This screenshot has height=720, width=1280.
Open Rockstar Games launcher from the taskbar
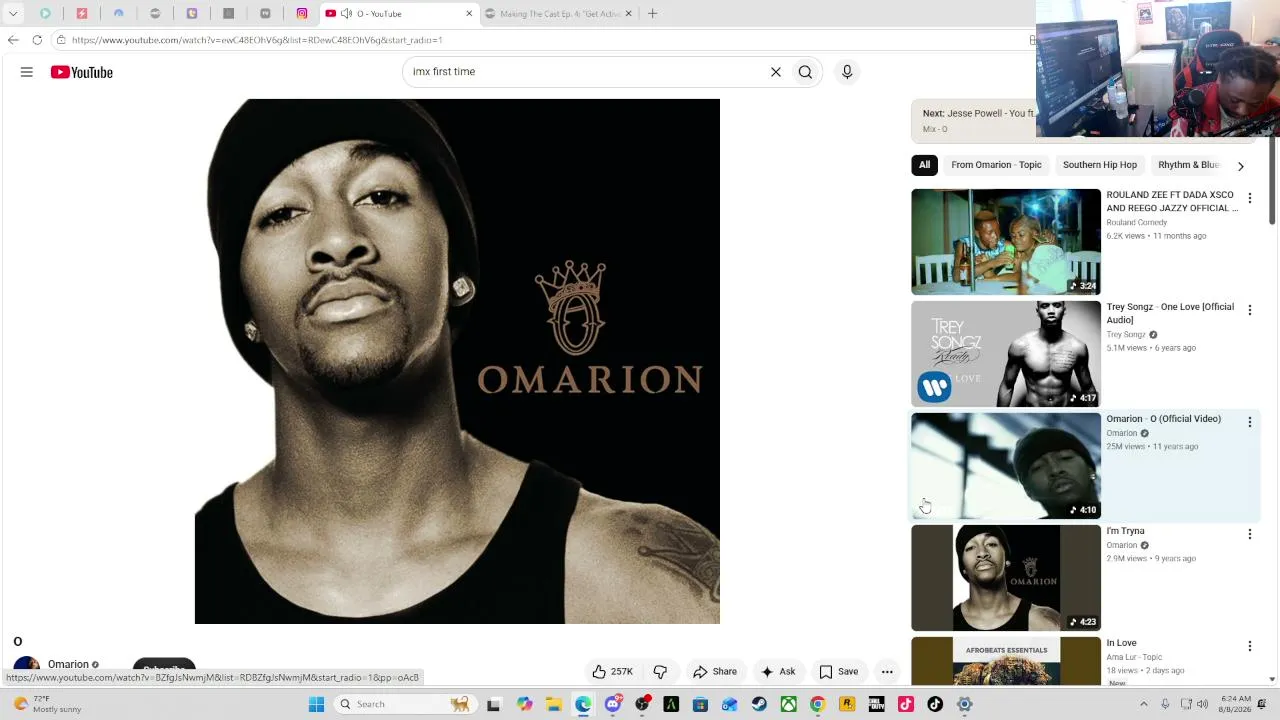[x=847, y=704]
